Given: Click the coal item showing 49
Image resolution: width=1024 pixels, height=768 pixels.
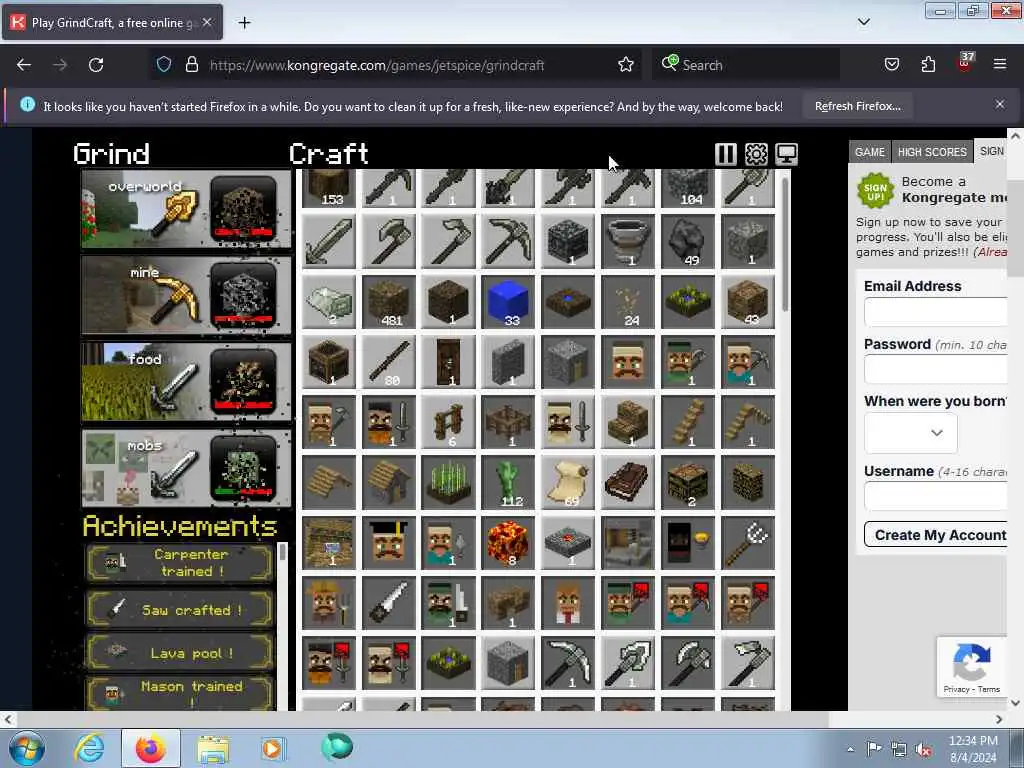Looking at the screenshot, I should point(688,242).
